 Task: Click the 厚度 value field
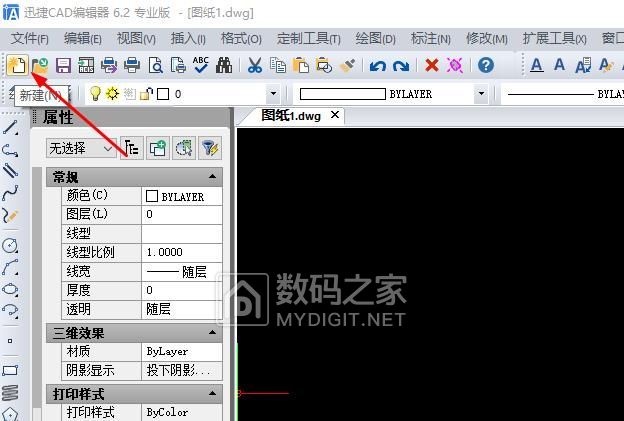pyautogui.click(x=181, y=290)
